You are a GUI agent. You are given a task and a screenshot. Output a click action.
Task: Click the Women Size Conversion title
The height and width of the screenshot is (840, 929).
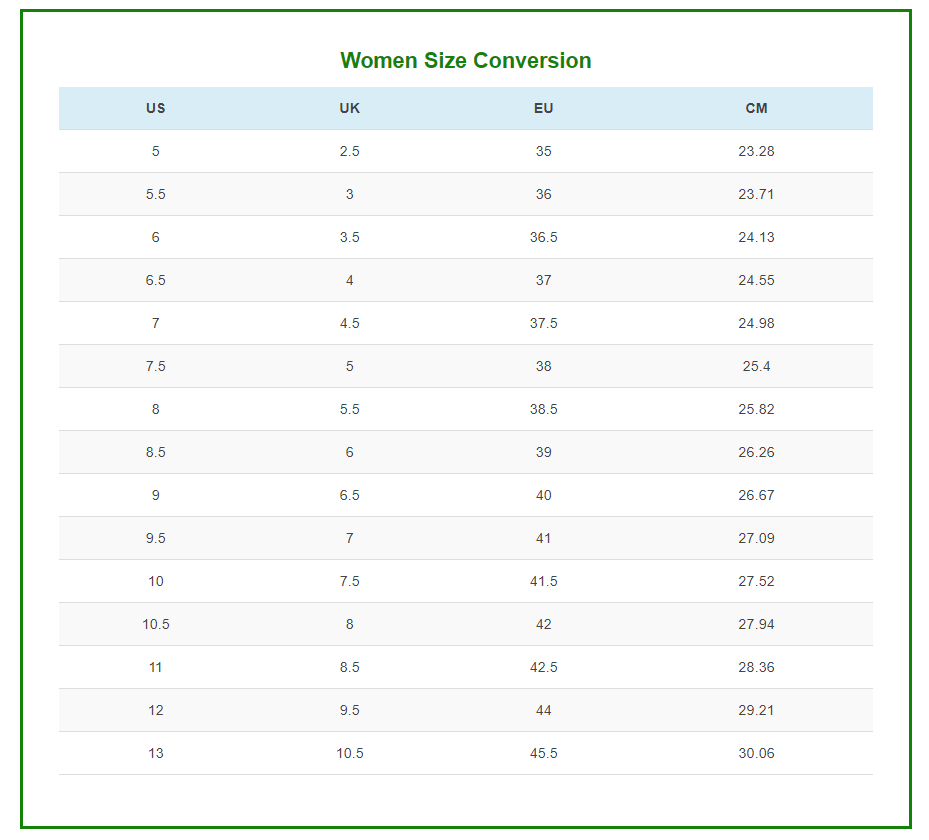(x=465, y=61)
